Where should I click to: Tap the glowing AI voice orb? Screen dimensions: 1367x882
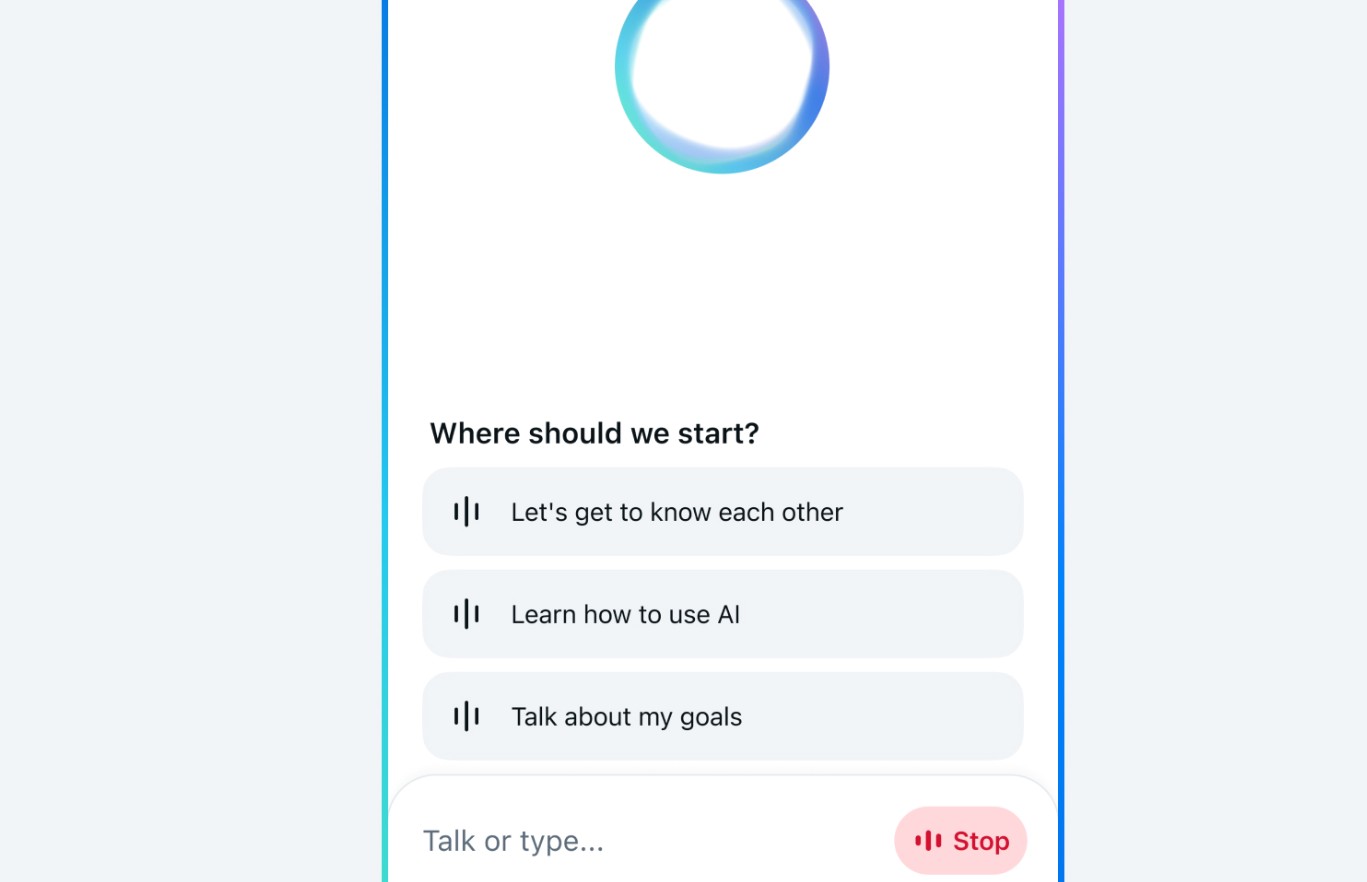[x=722, y=68]
